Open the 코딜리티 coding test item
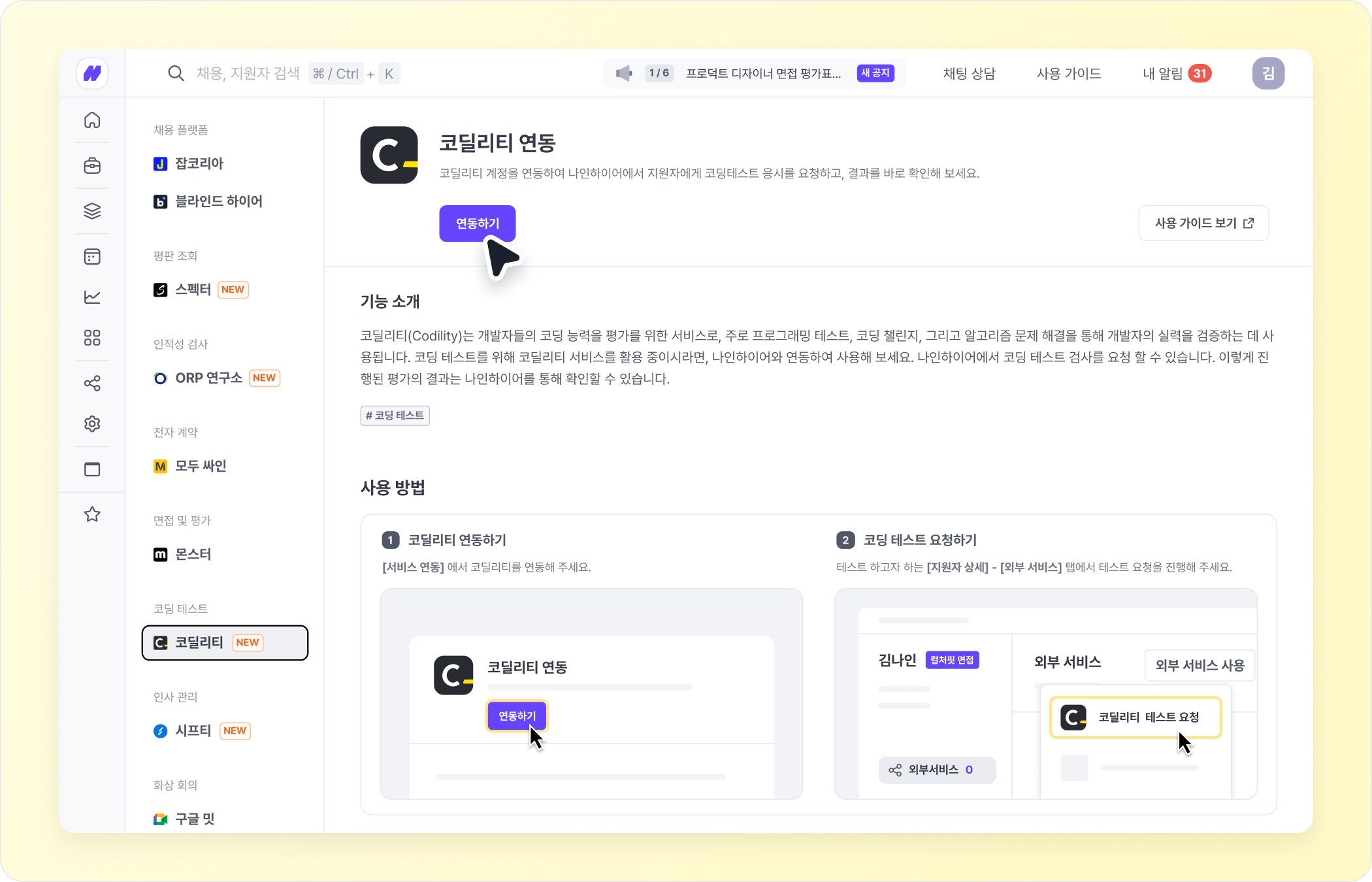This screenshot has width=1372, height=882. [x=225, y=643]
